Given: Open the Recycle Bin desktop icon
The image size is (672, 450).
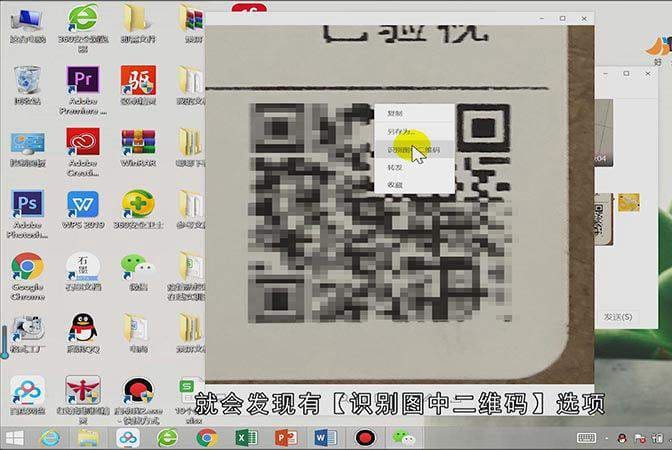Looking at the screenshot, I should [x=27, y=85].
